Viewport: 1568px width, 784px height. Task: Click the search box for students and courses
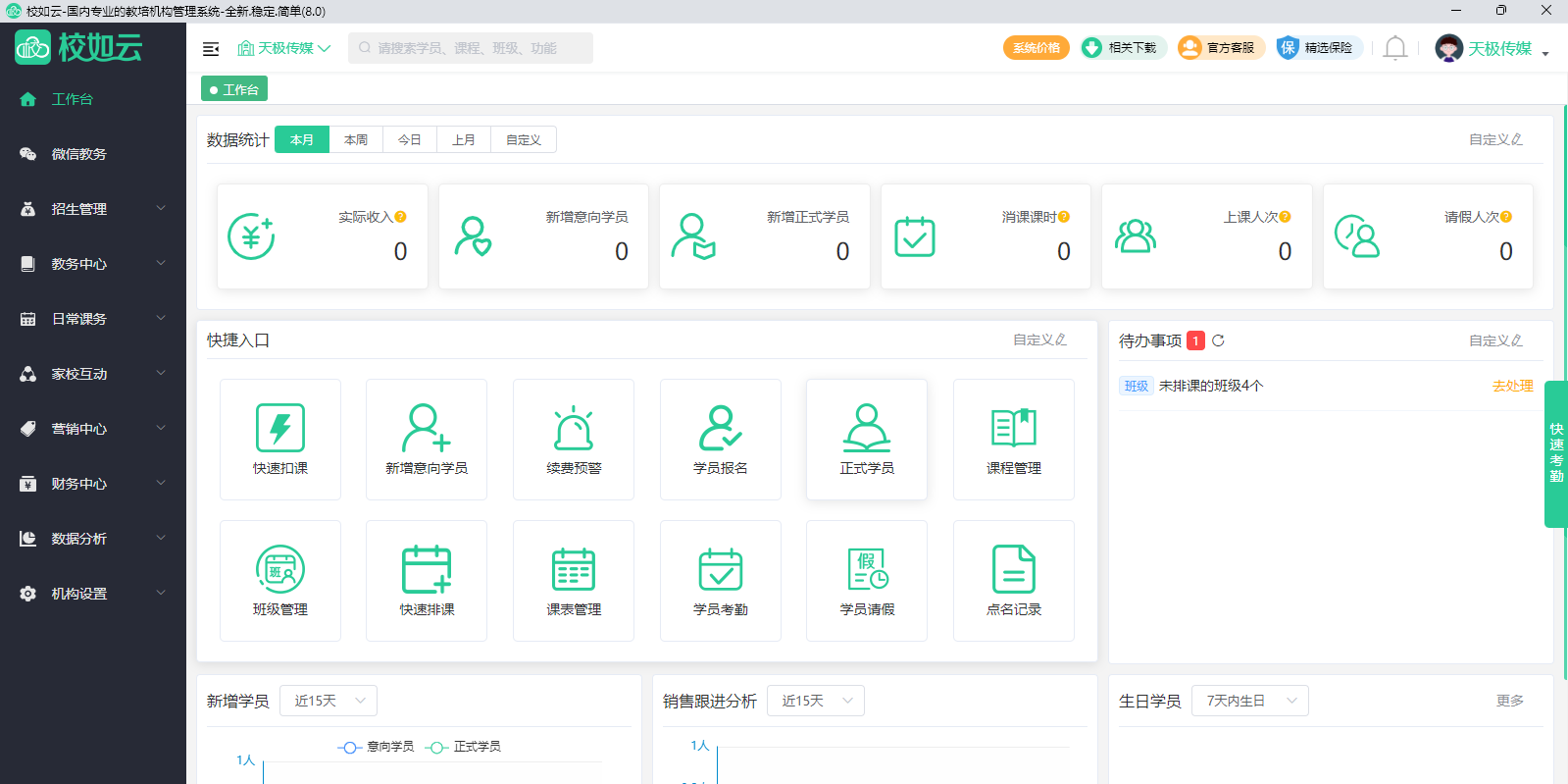click(x=471, y=48)
